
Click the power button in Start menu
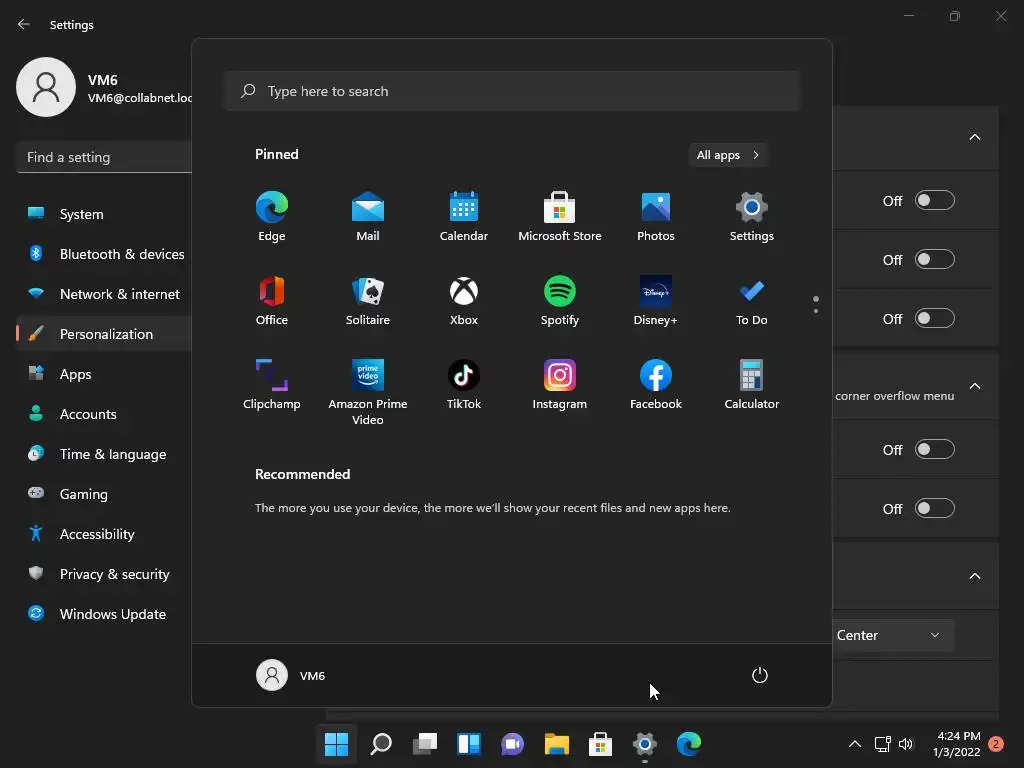(x=760, y=675)
